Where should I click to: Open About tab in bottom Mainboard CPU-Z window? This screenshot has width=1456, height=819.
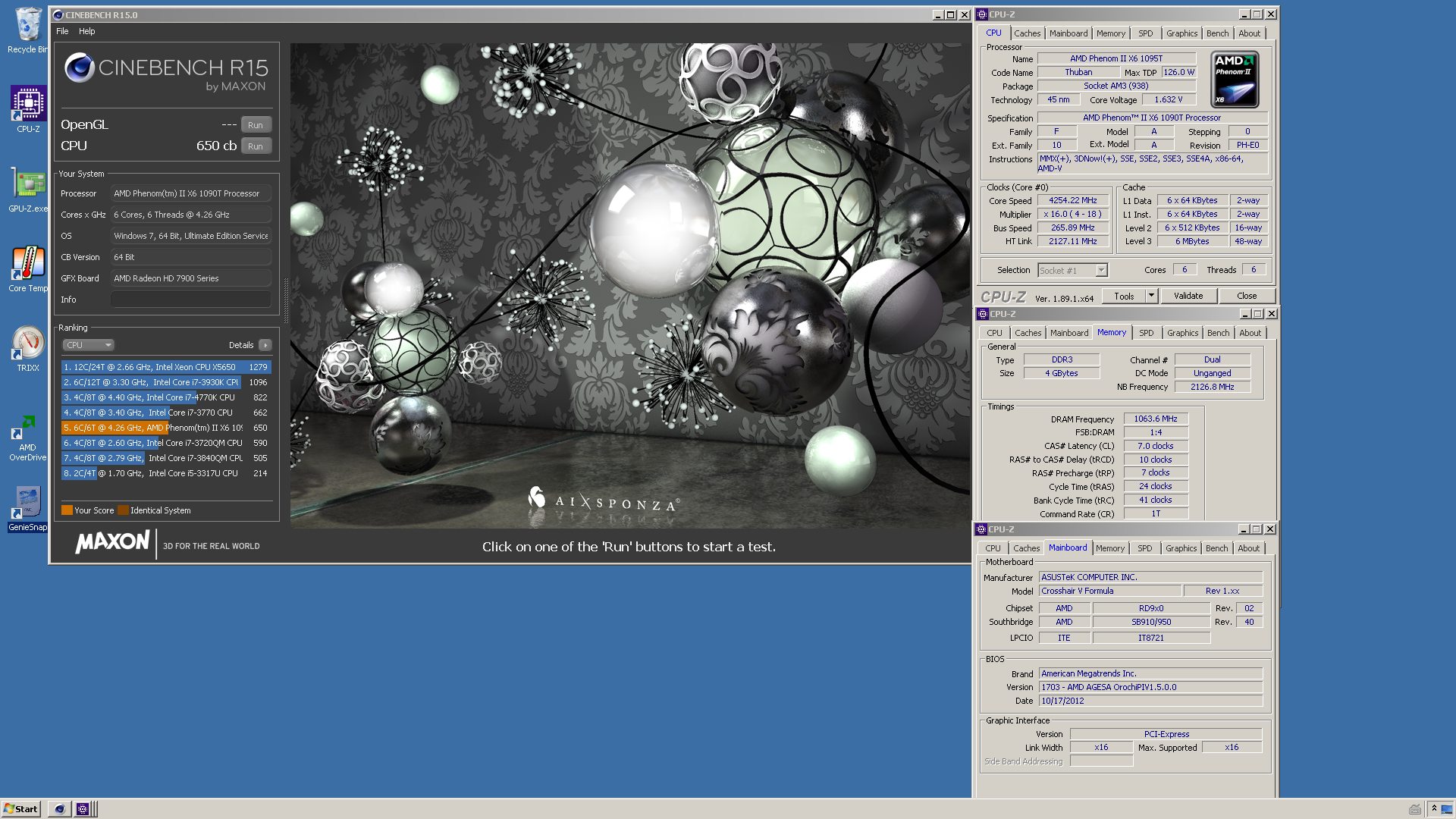pos(1248,548)
